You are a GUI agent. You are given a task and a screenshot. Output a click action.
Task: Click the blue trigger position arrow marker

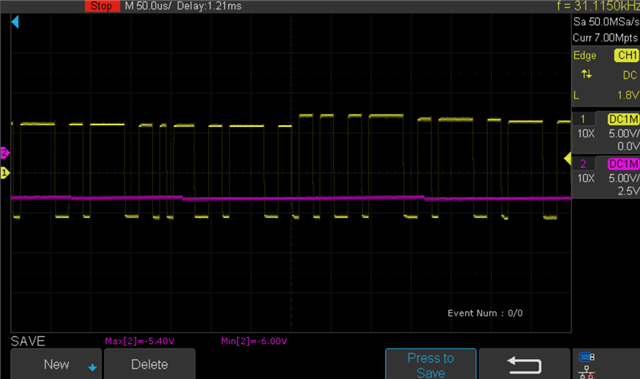point(15,22)
